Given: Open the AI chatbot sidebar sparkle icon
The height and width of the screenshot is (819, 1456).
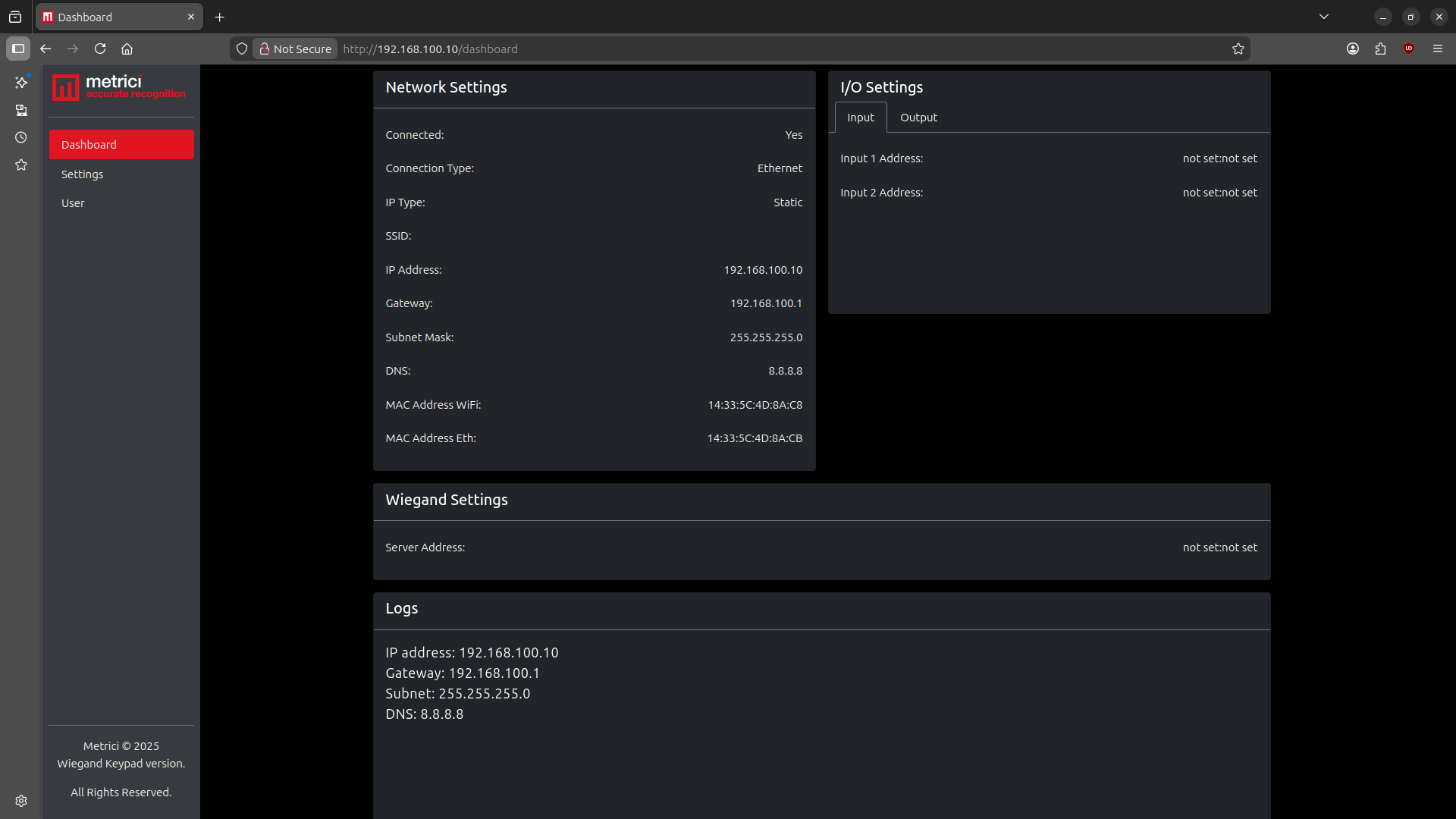Looking at the screenshot, I should pyautogui.click(x=21, y=82).
